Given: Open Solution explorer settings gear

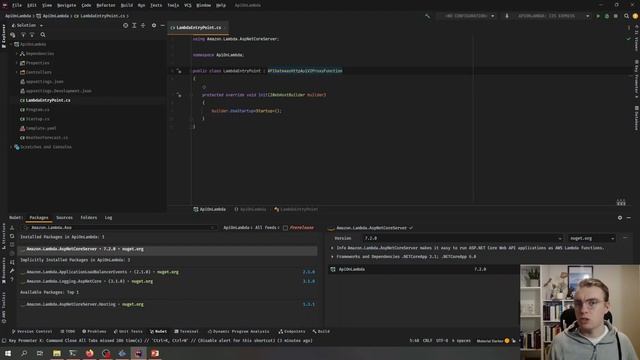Looking at the screenshot, I should pos(154,25).
